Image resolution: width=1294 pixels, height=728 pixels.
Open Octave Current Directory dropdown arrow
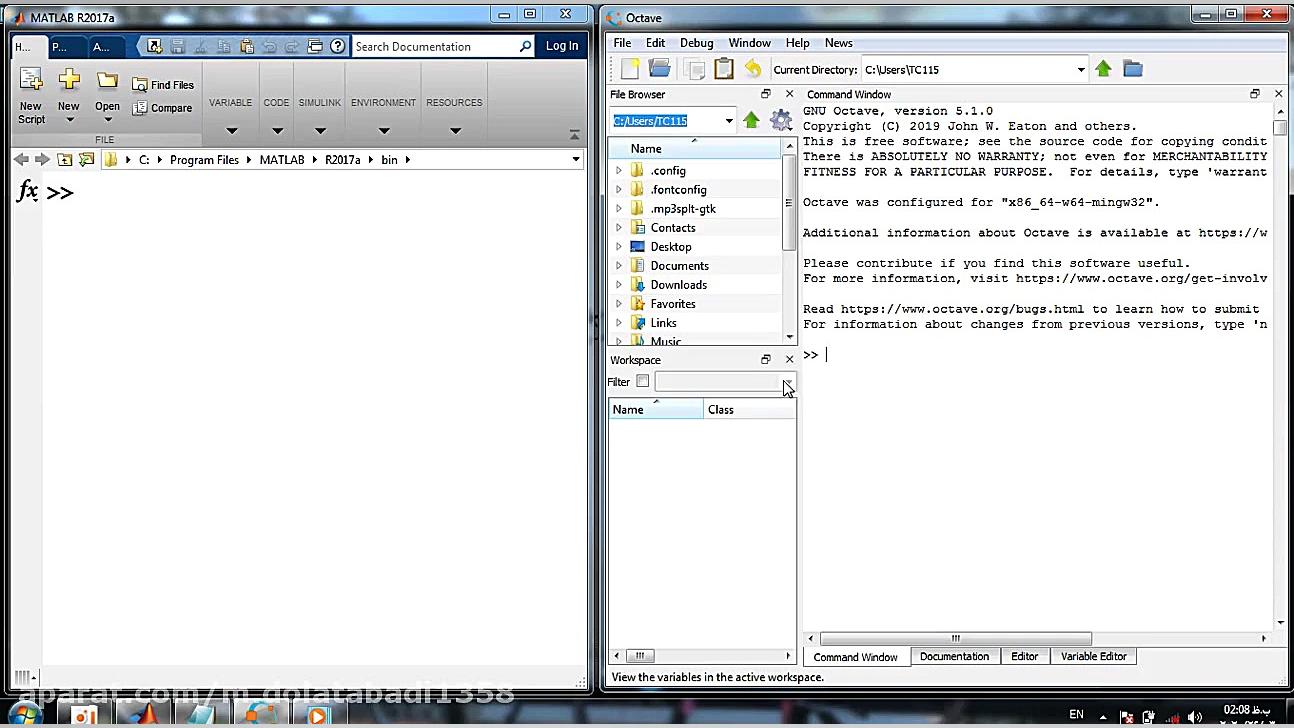point(1080,69)
